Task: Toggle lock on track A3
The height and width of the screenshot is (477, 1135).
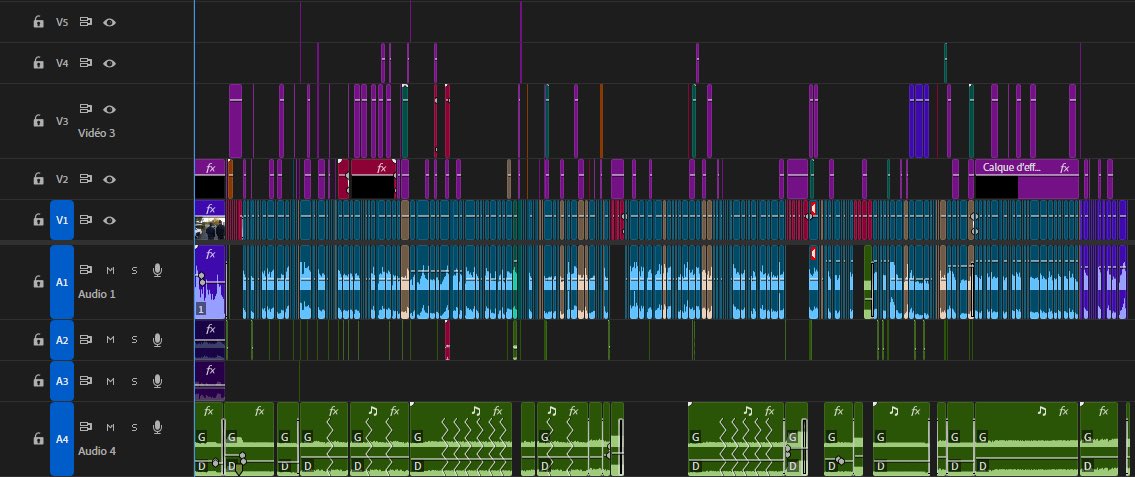Action: coord(38,381)
